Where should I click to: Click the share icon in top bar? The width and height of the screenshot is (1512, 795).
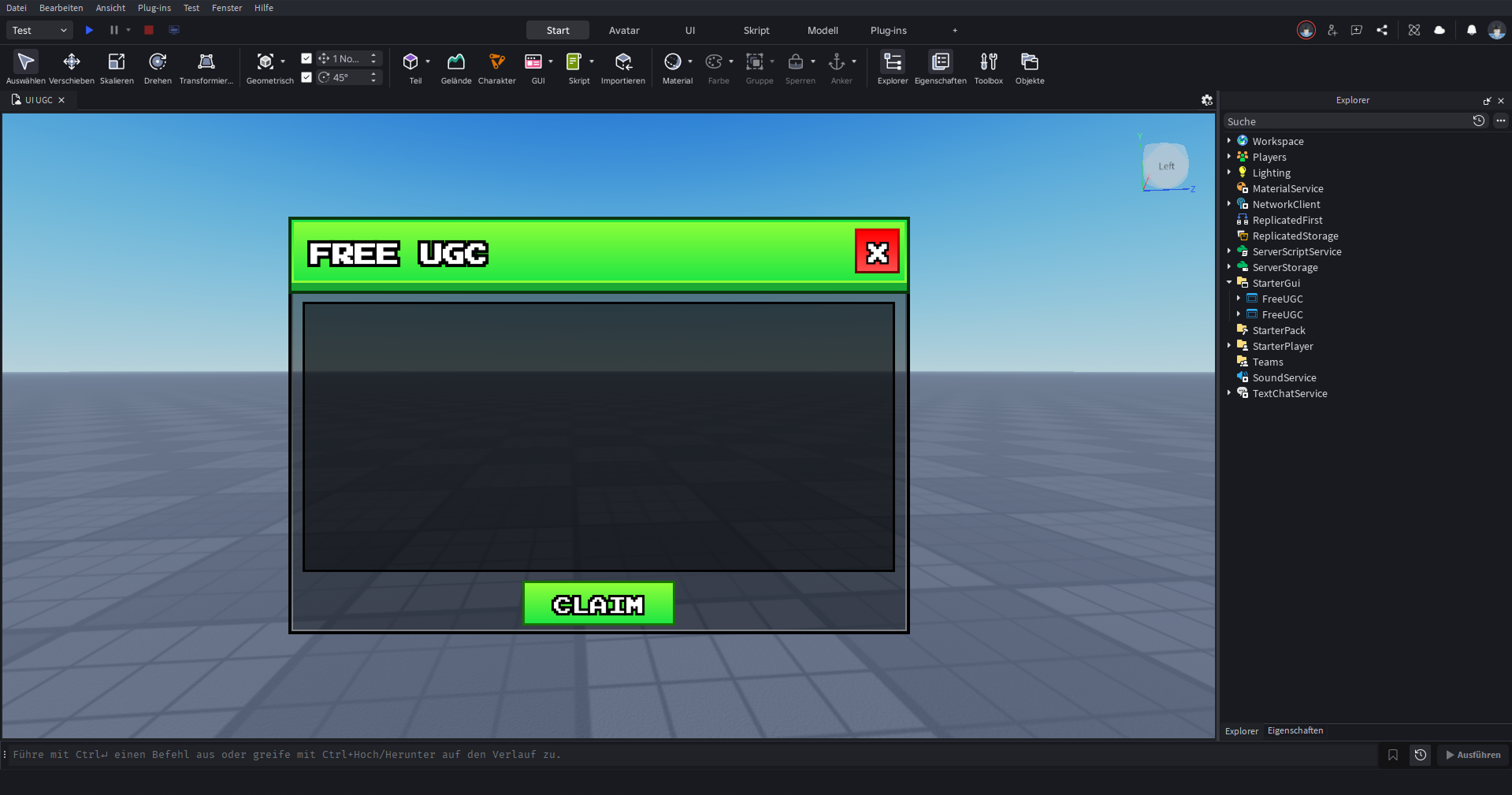pos(1382,30)
